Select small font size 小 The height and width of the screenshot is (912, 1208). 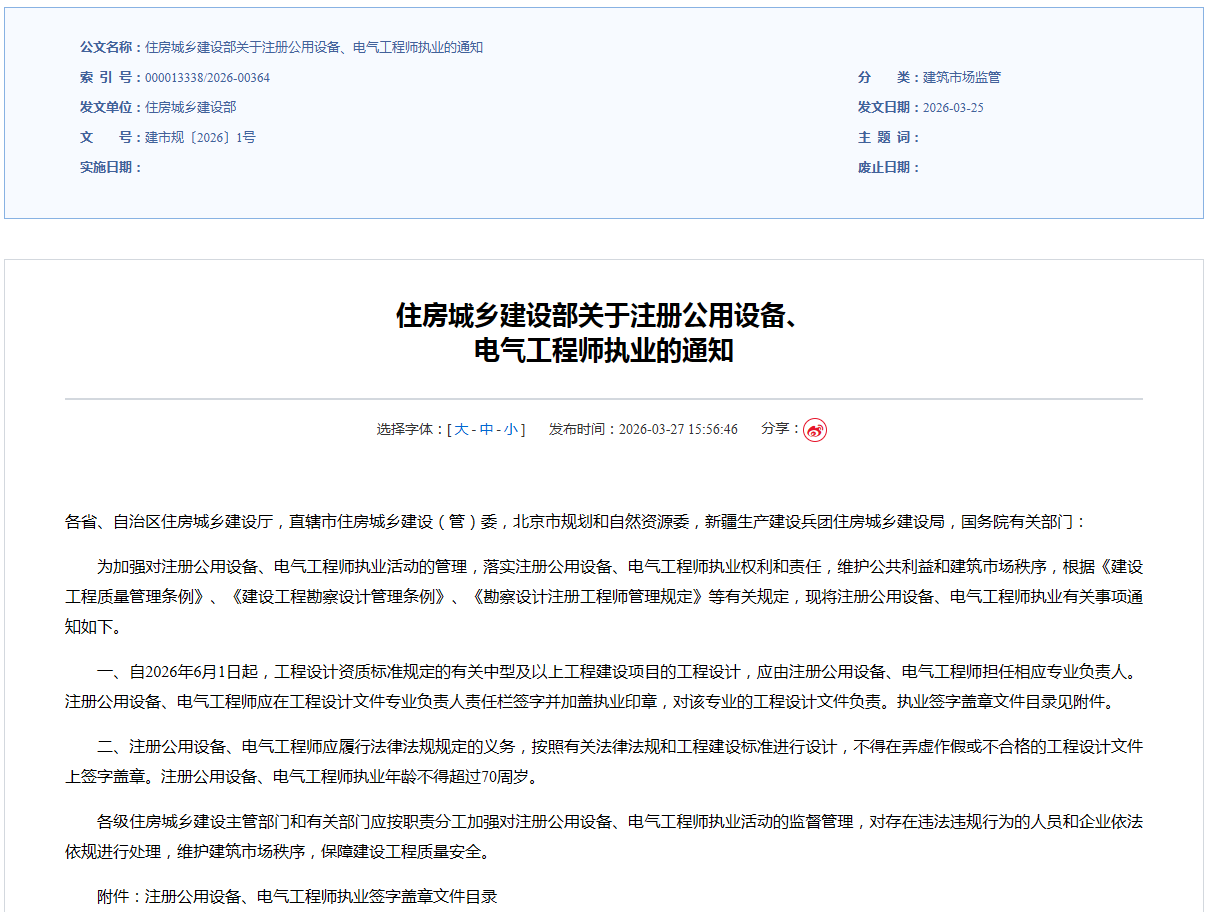(510, 430)
